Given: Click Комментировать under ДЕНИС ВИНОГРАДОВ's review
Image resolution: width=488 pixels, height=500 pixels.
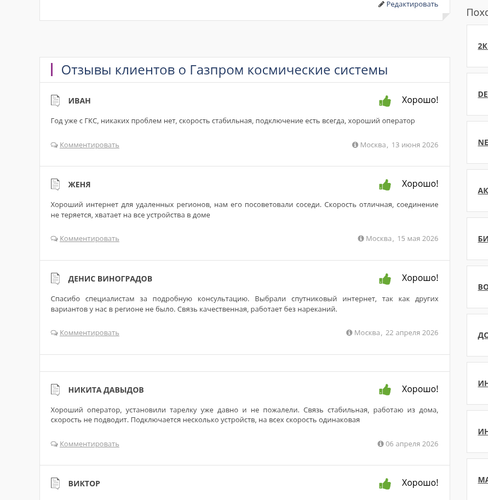Looking at the screenshot, I should point(89,333).
